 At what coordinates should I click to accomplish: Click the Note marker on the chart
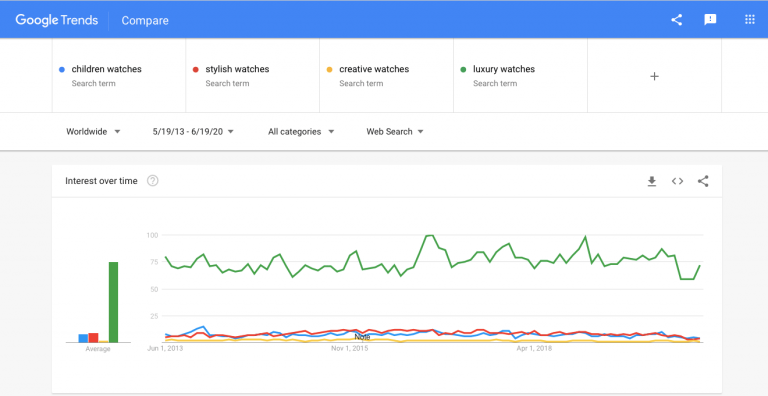362,337
